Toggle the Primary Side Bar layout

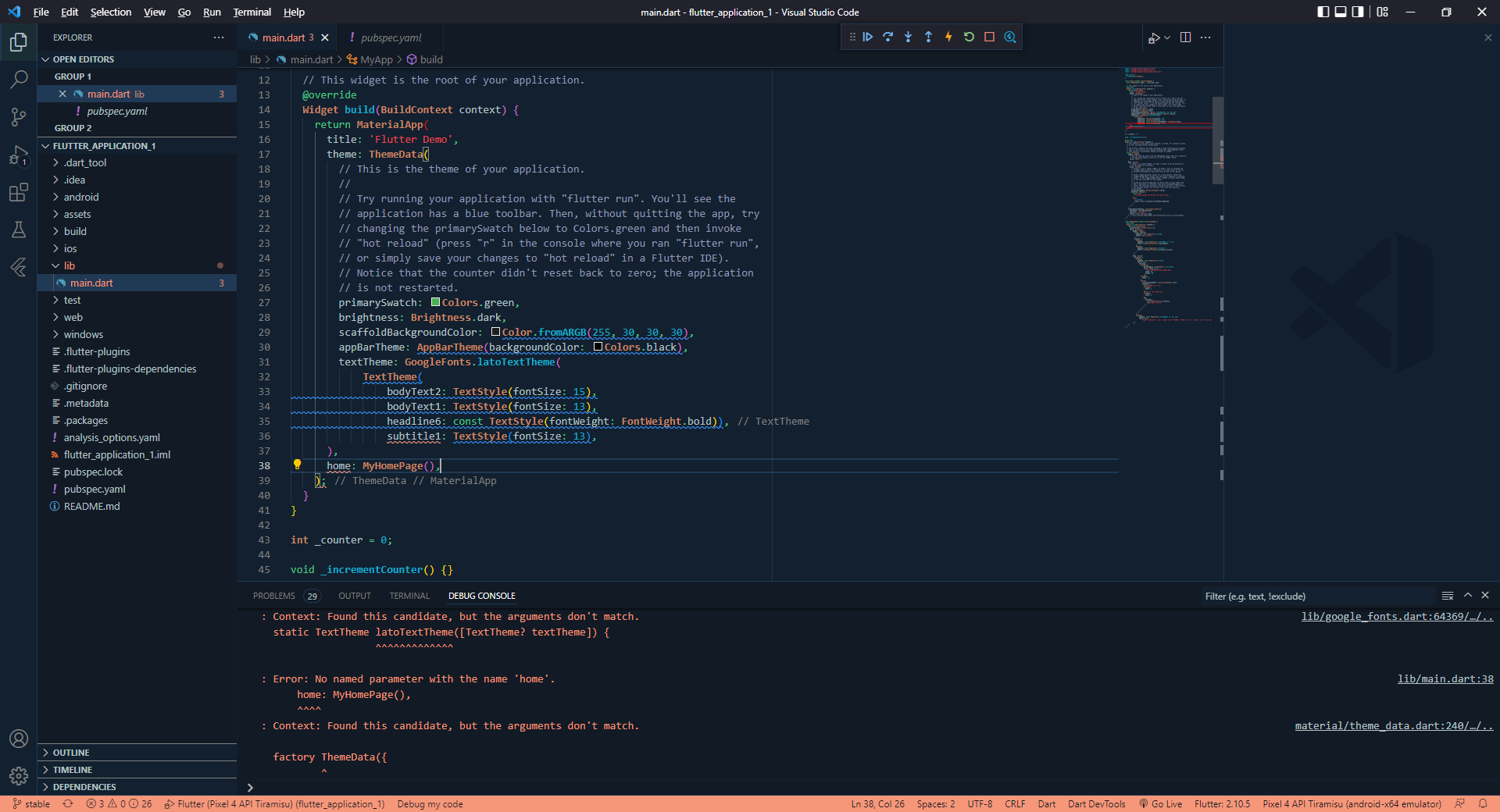point(1323,12)
